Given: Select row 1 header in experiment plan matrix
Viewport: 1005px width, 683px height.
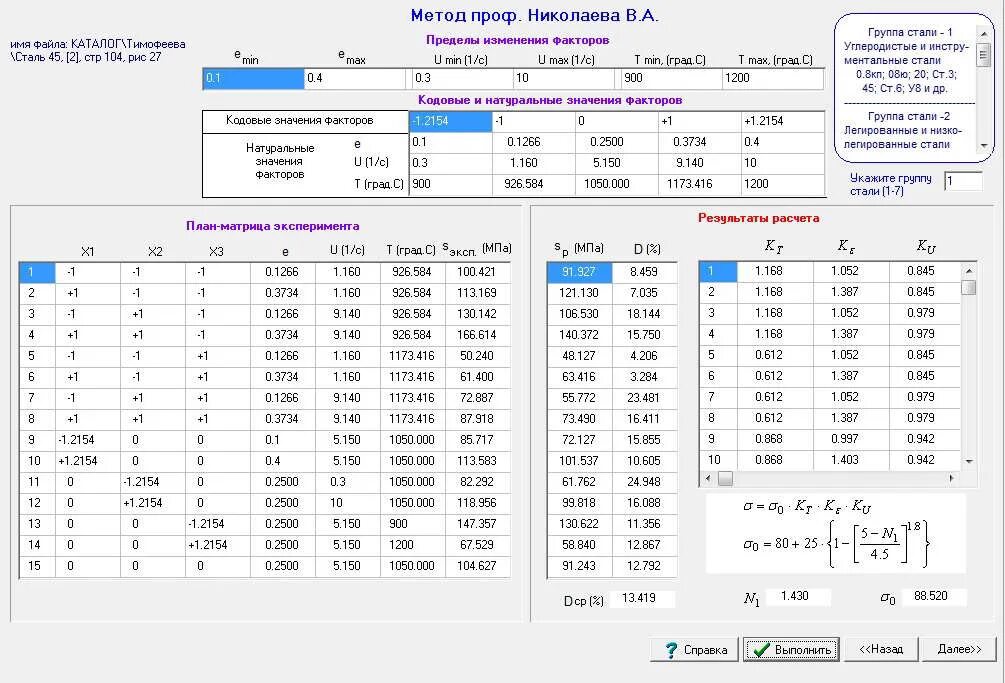Looking at the screenshot, I should 37,272.
